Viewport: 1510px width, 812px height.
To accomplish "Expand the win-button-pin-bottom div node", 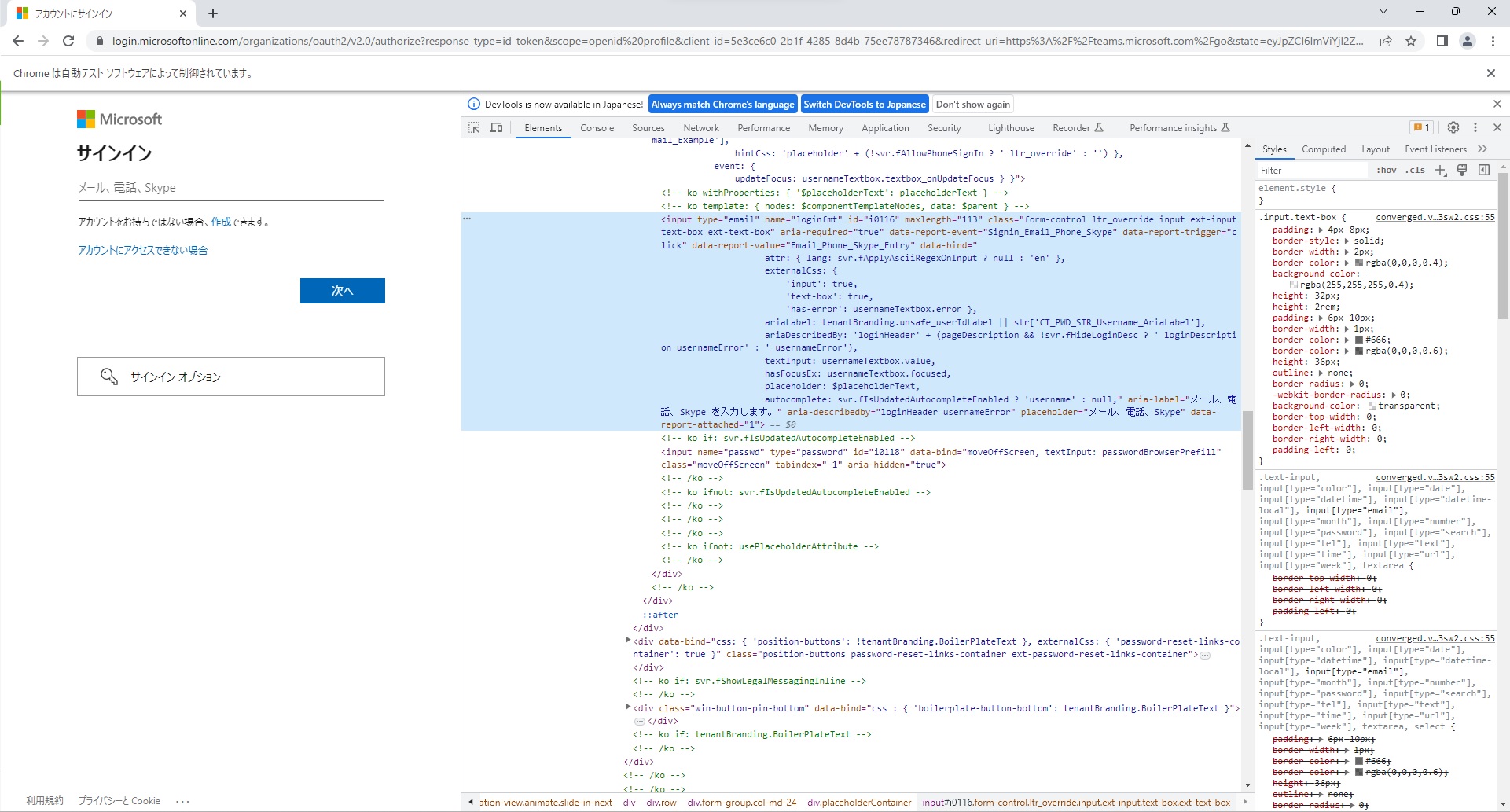I will (x=627, y=707).
